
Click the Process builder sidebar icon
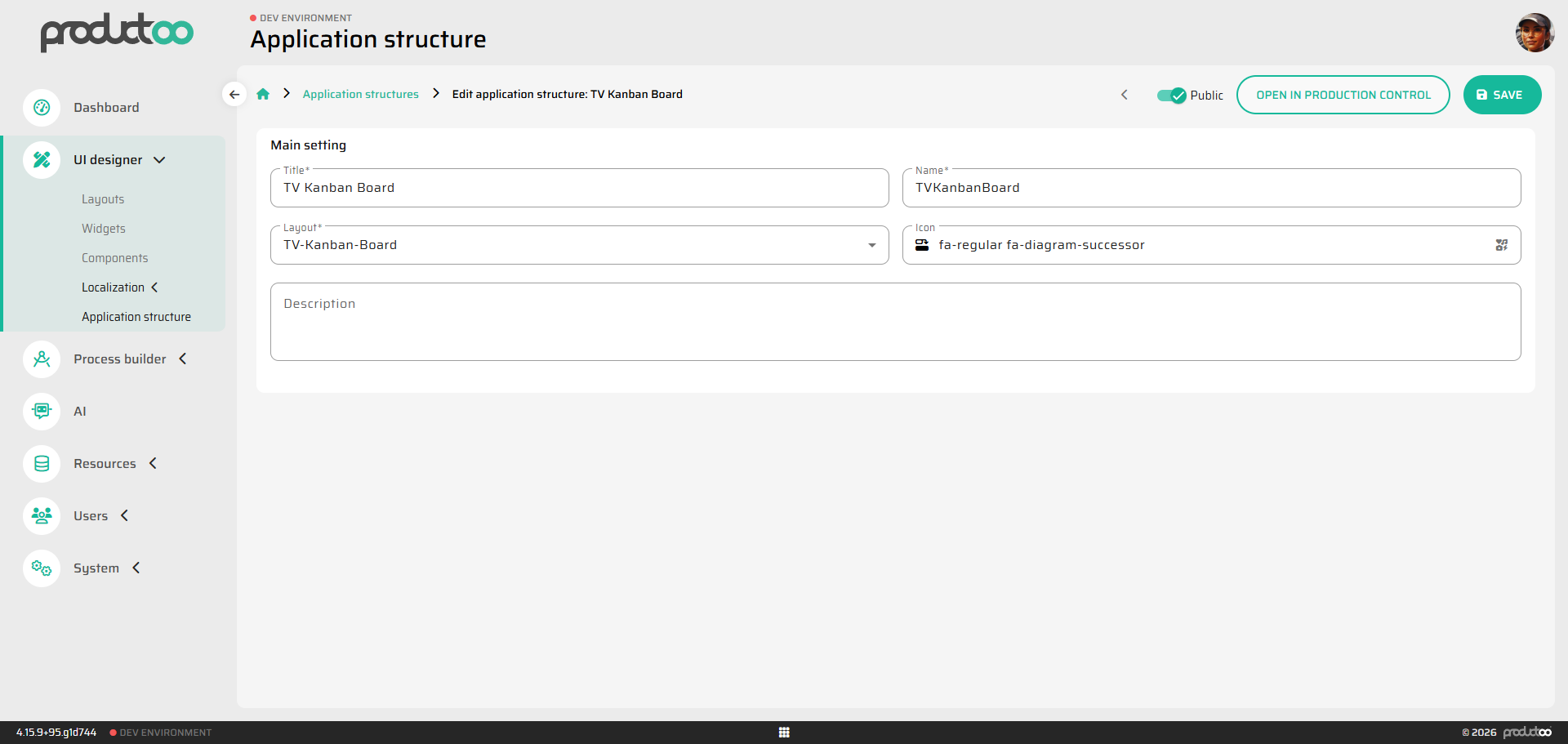coord(42,359)
